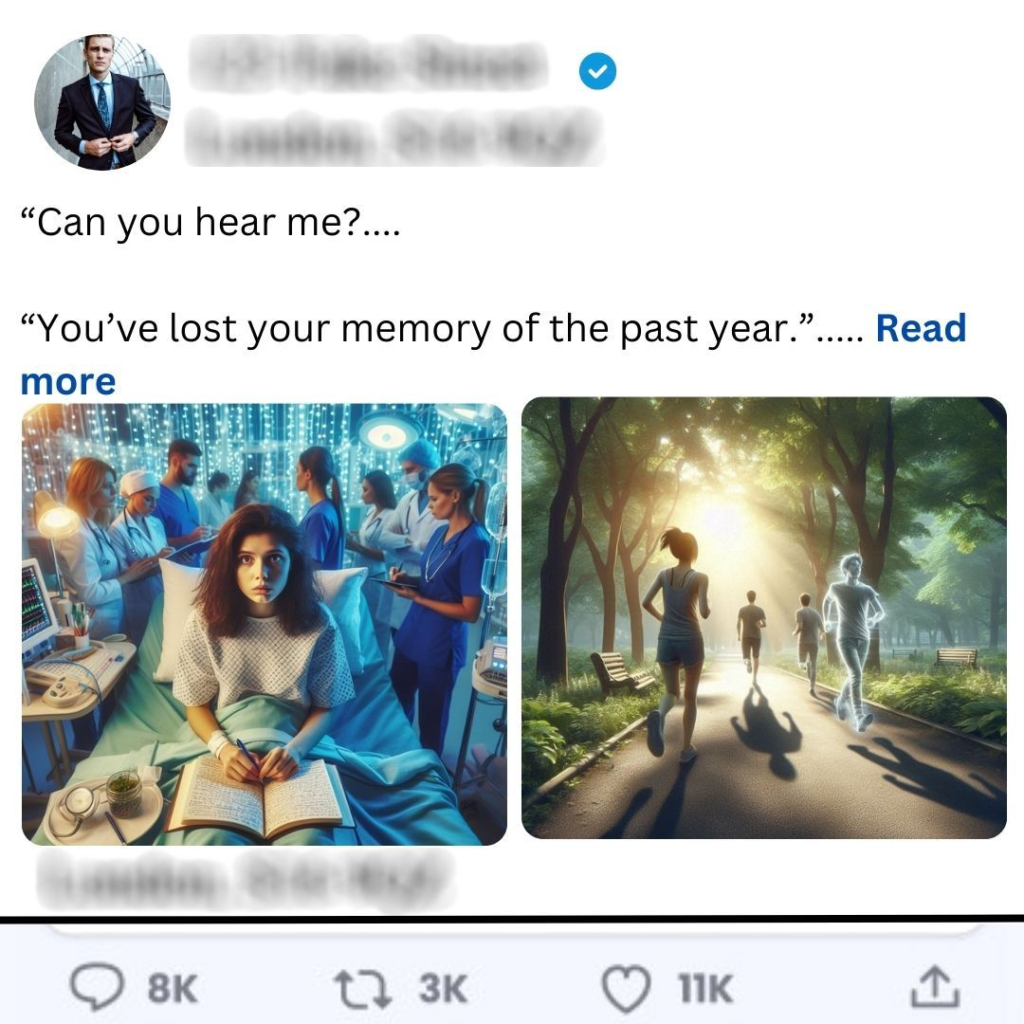The height and width of the screenshot is (1024, 1024).
Task: Open the author's circular profile picture
Action: [103, 103]
